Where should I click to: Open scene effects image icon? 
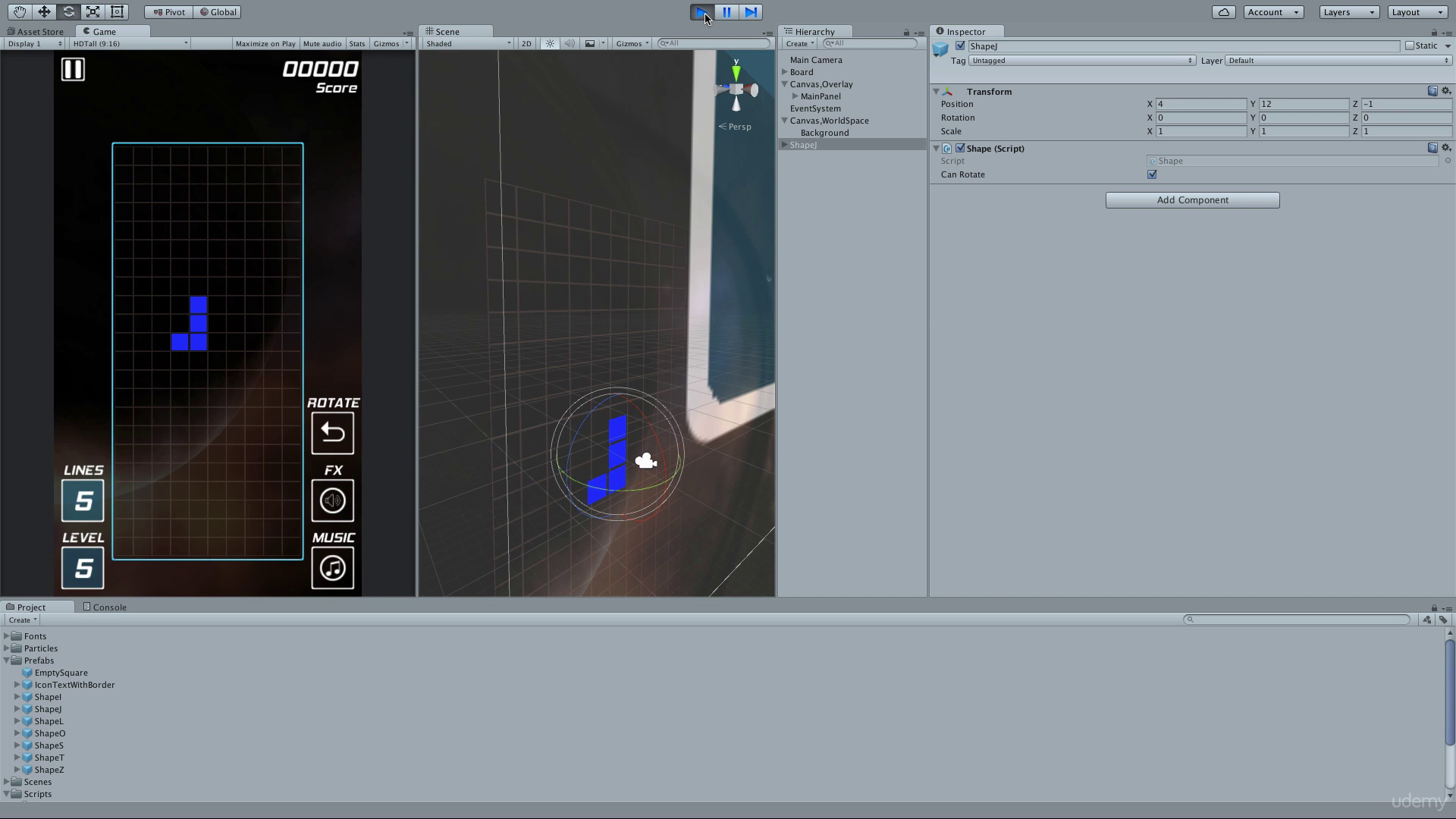click(x=590, y=43)
